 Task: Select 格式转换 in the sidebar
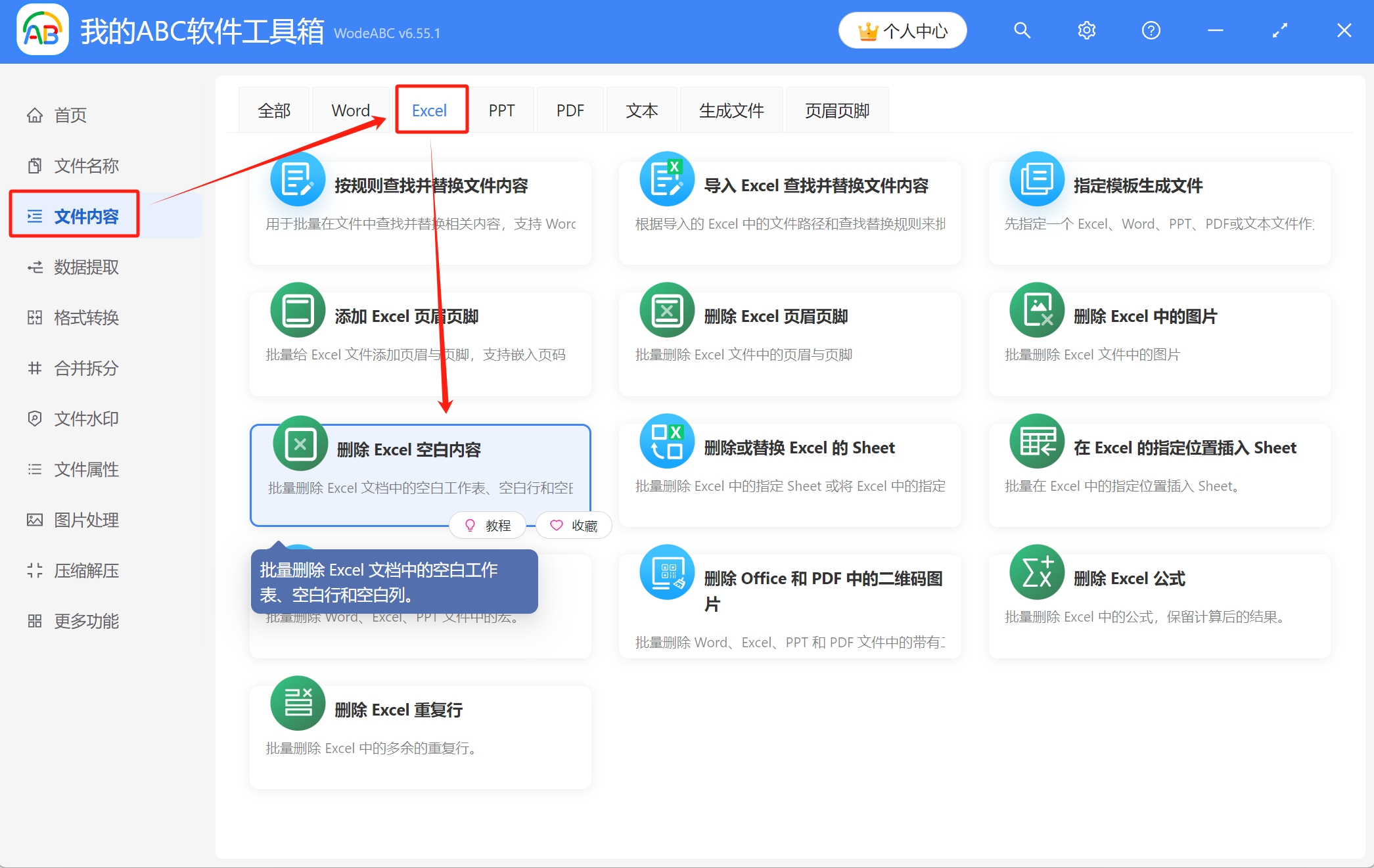[86, 317]
